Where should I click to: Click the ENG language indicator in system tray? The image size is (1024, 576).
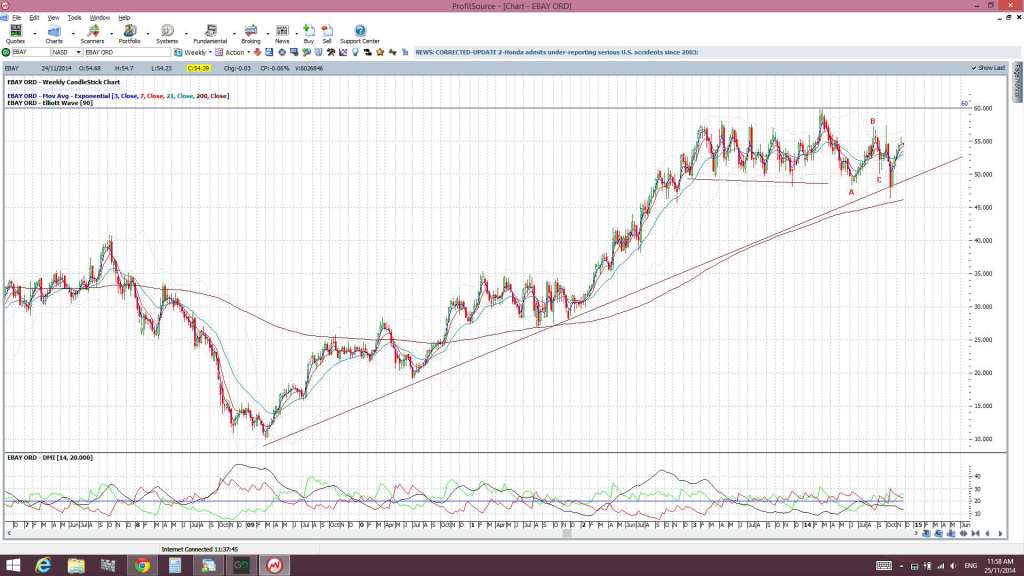point(970,566)
